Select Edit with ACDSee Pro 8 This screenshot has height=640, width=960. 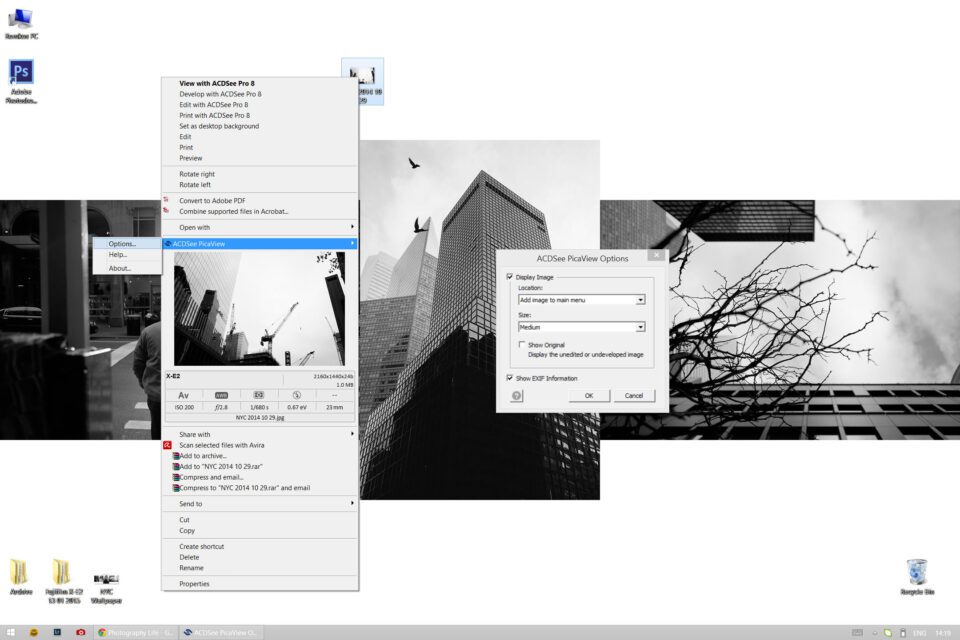[260, 105]
